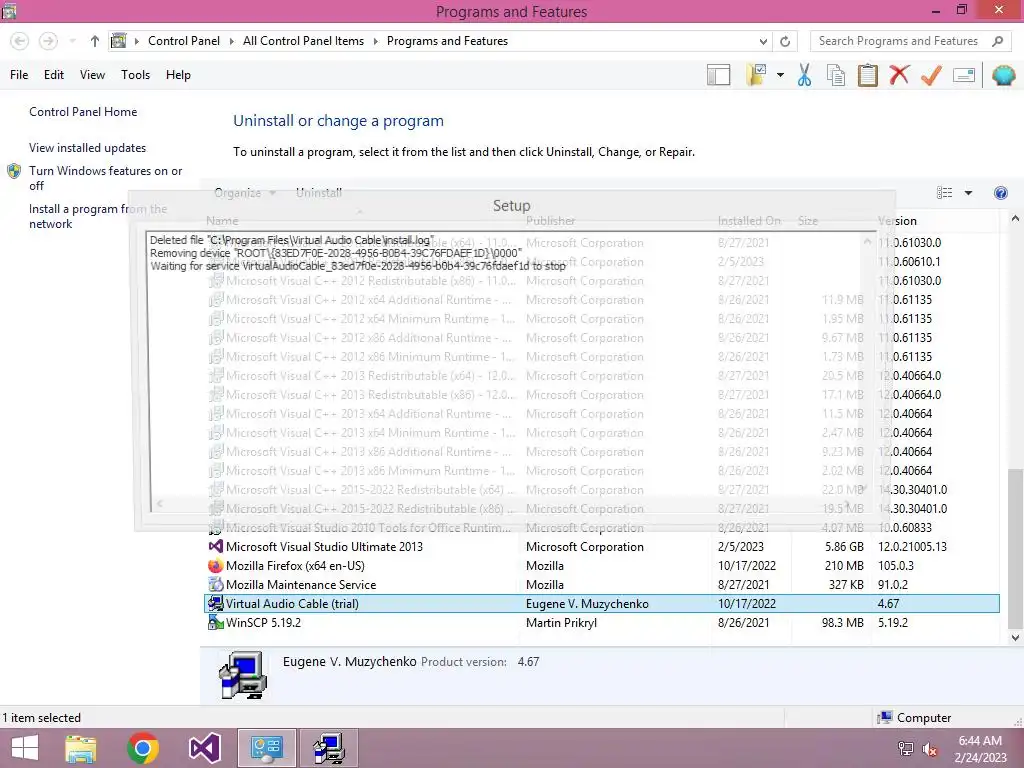This screenshot has width=1024, height=768.
Task: Click the folder options toolbar icon
Action: tap(756, 75)
